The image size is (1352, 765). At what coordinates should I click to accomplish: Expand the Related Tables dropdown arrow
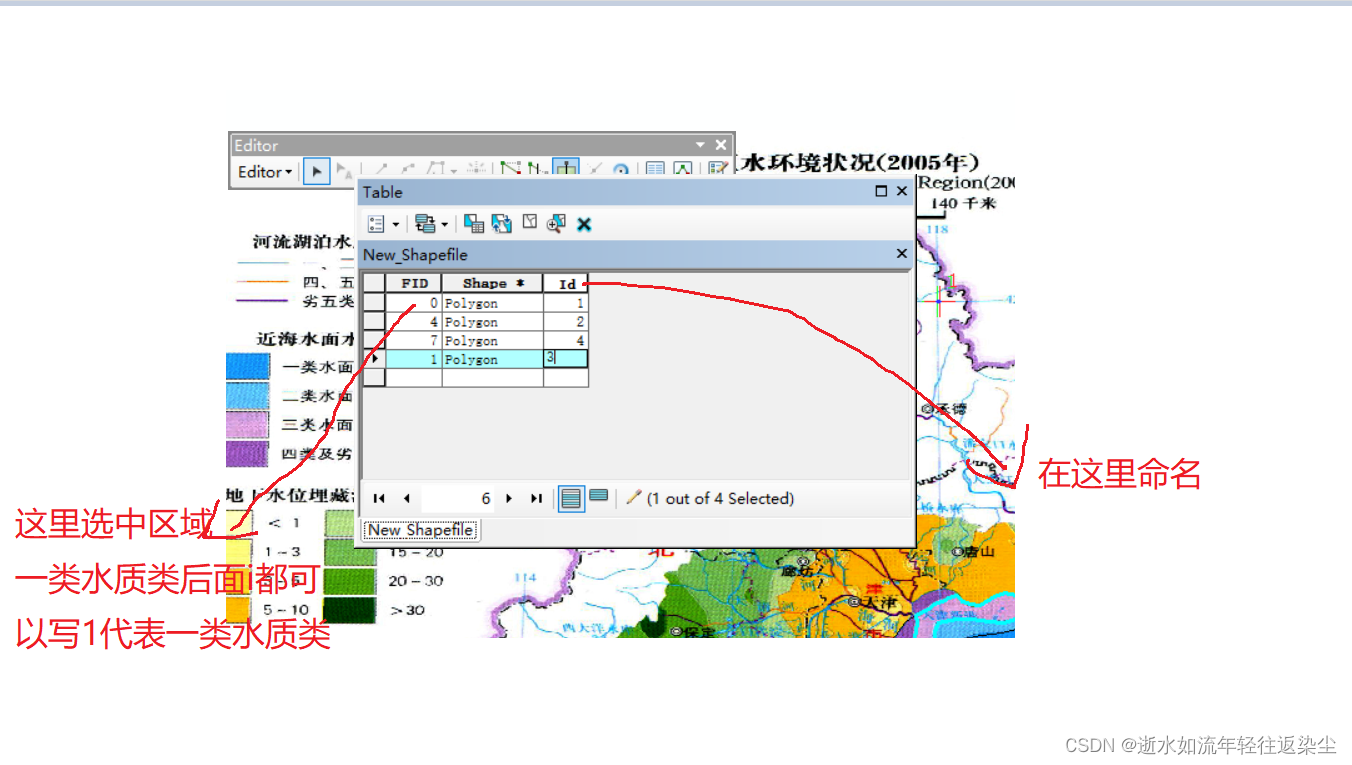445,224
